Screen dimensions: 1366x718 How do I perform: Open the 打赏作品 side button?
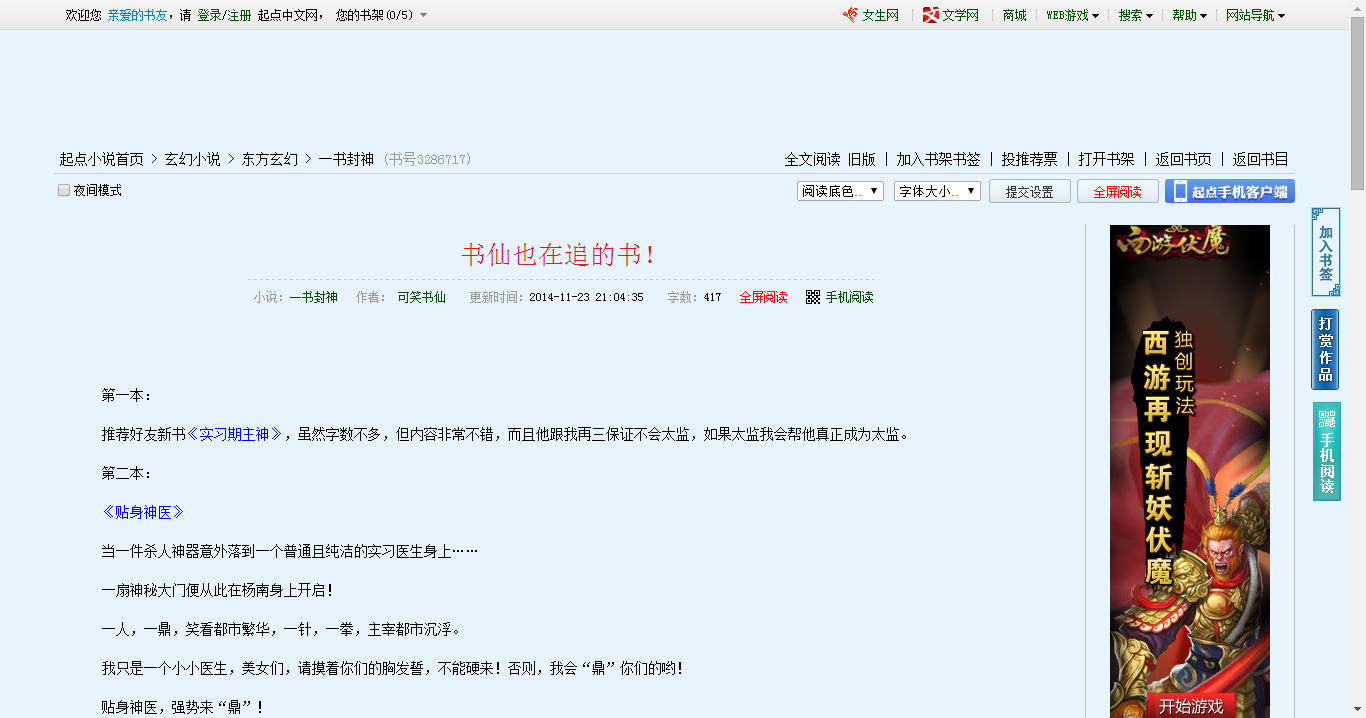click(x=1325, y=349)
